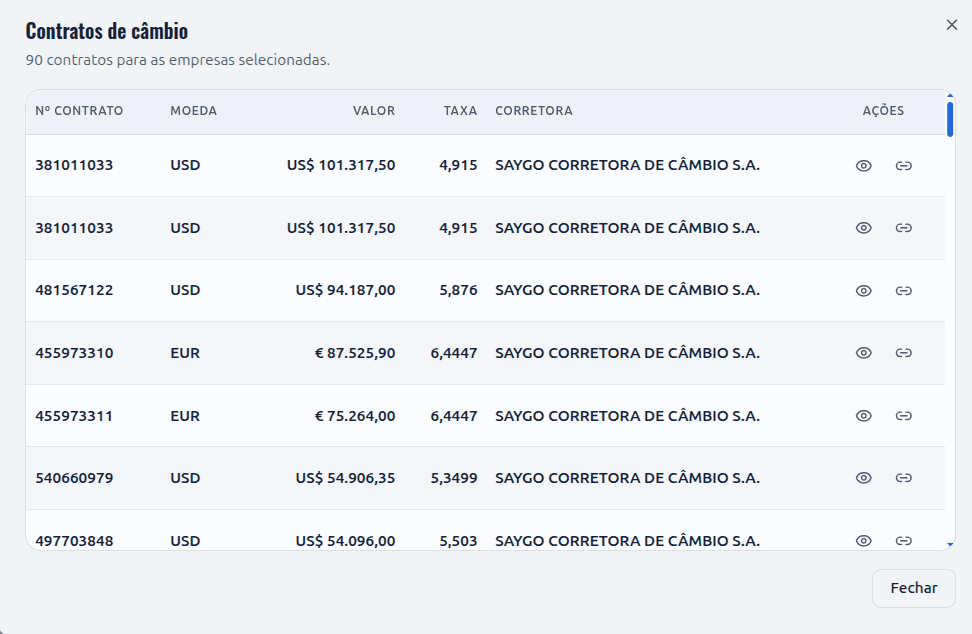The width and height of the screenshot is (972, 634).
Task: Click the TAXA column header
Action: [460, 111]
